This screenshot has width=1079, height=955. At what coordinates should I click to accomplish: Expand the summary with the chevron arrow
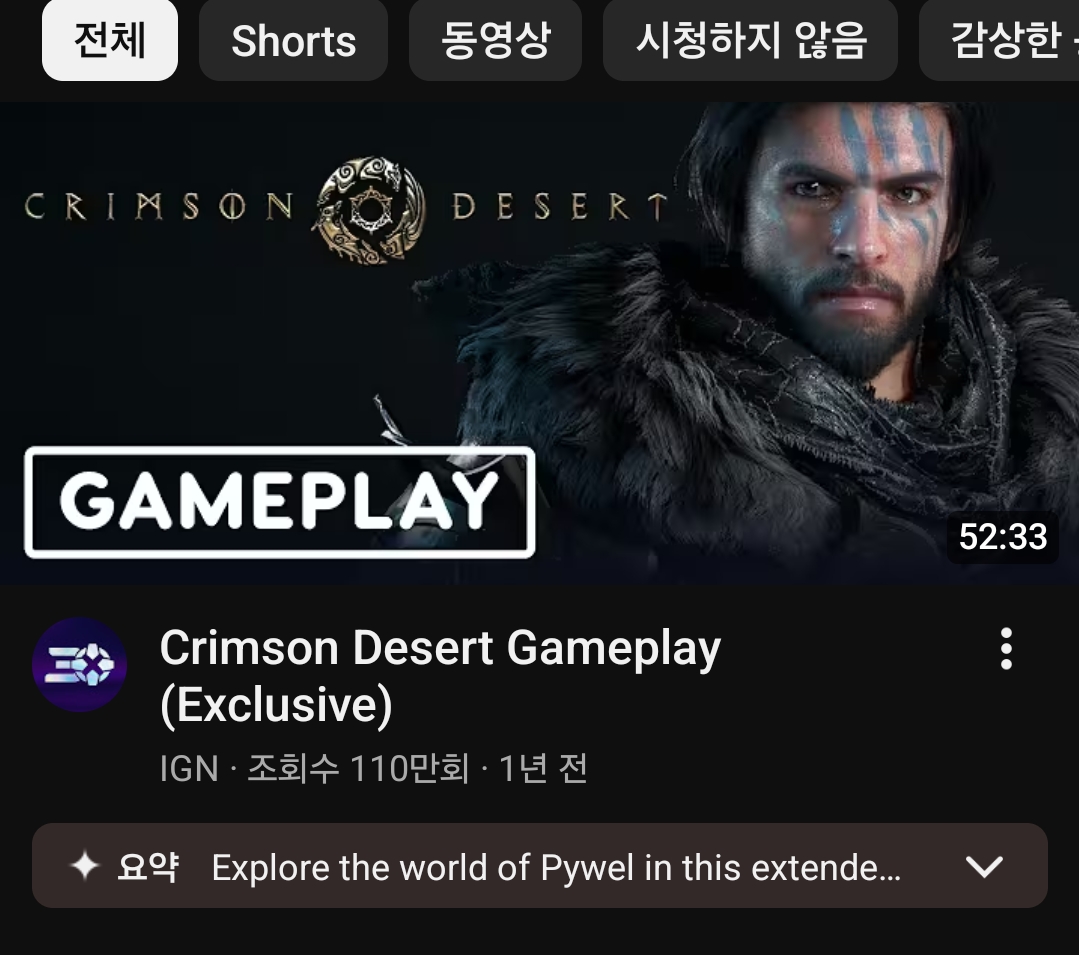984,866
